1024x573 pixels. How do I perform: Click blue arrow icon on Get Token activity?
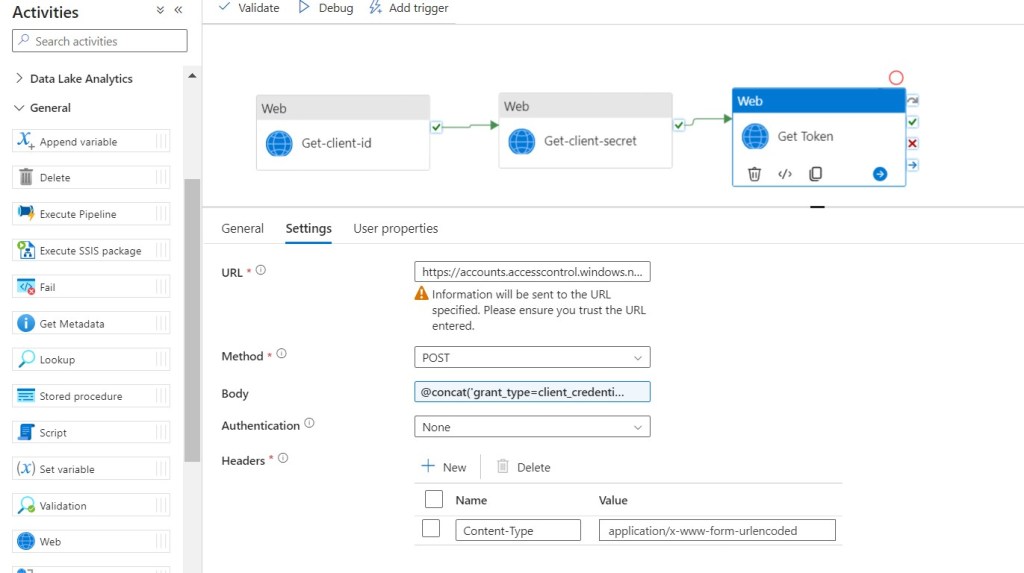coord(880,174)
